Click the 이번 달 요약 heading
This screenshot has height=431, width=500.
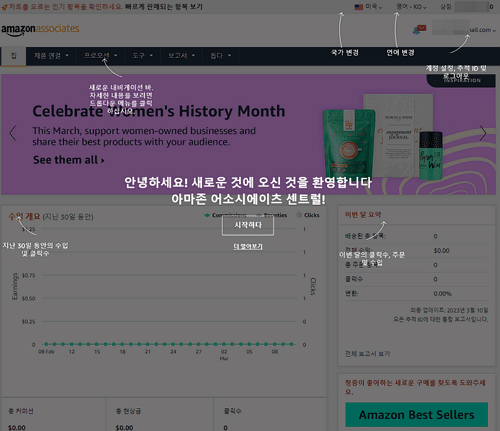click(363, 215)
